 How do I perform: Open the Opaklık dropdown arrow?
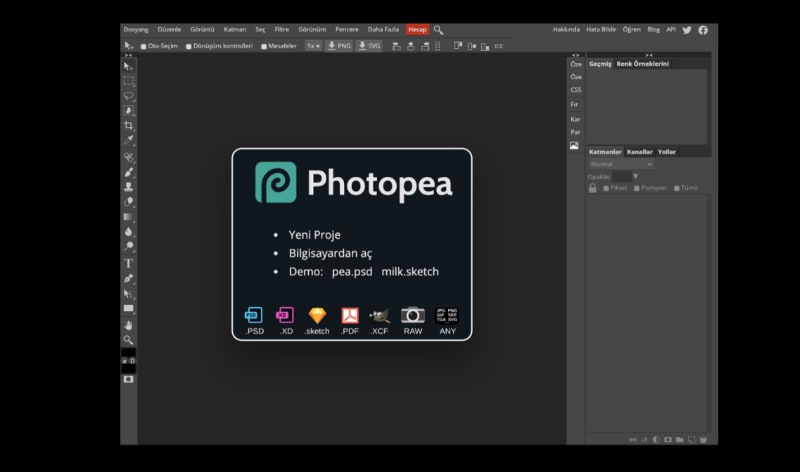click(x=635, y=177)
